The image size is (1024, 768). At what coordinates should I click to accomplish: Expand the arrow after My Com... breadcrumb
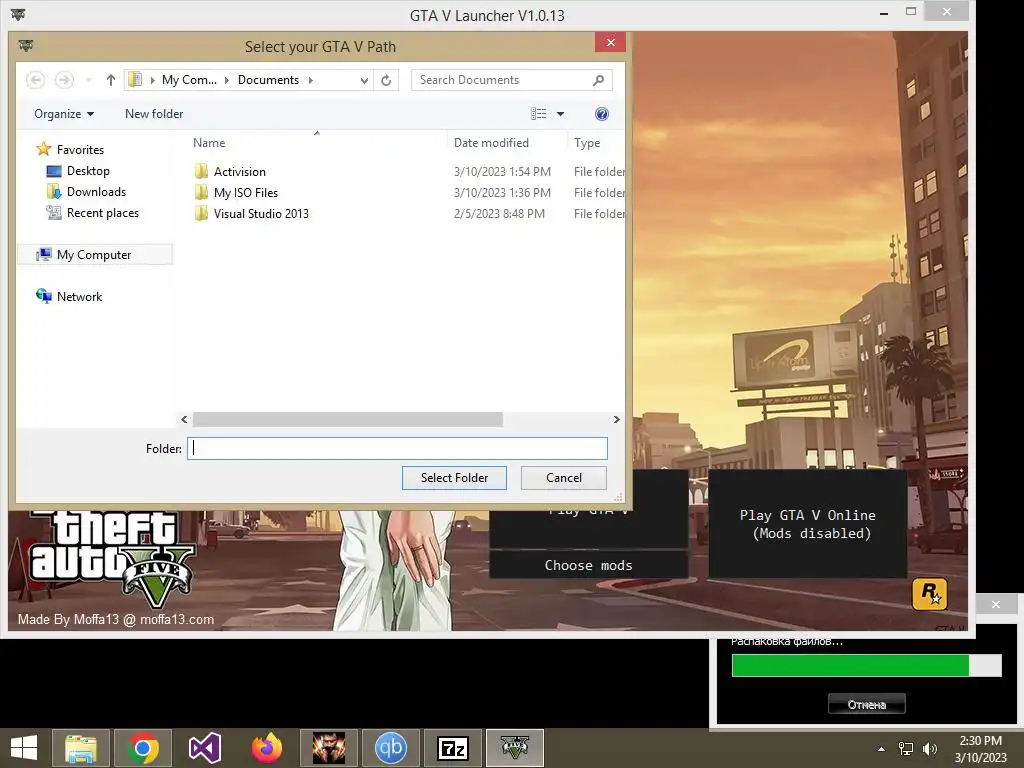[227, 80]
